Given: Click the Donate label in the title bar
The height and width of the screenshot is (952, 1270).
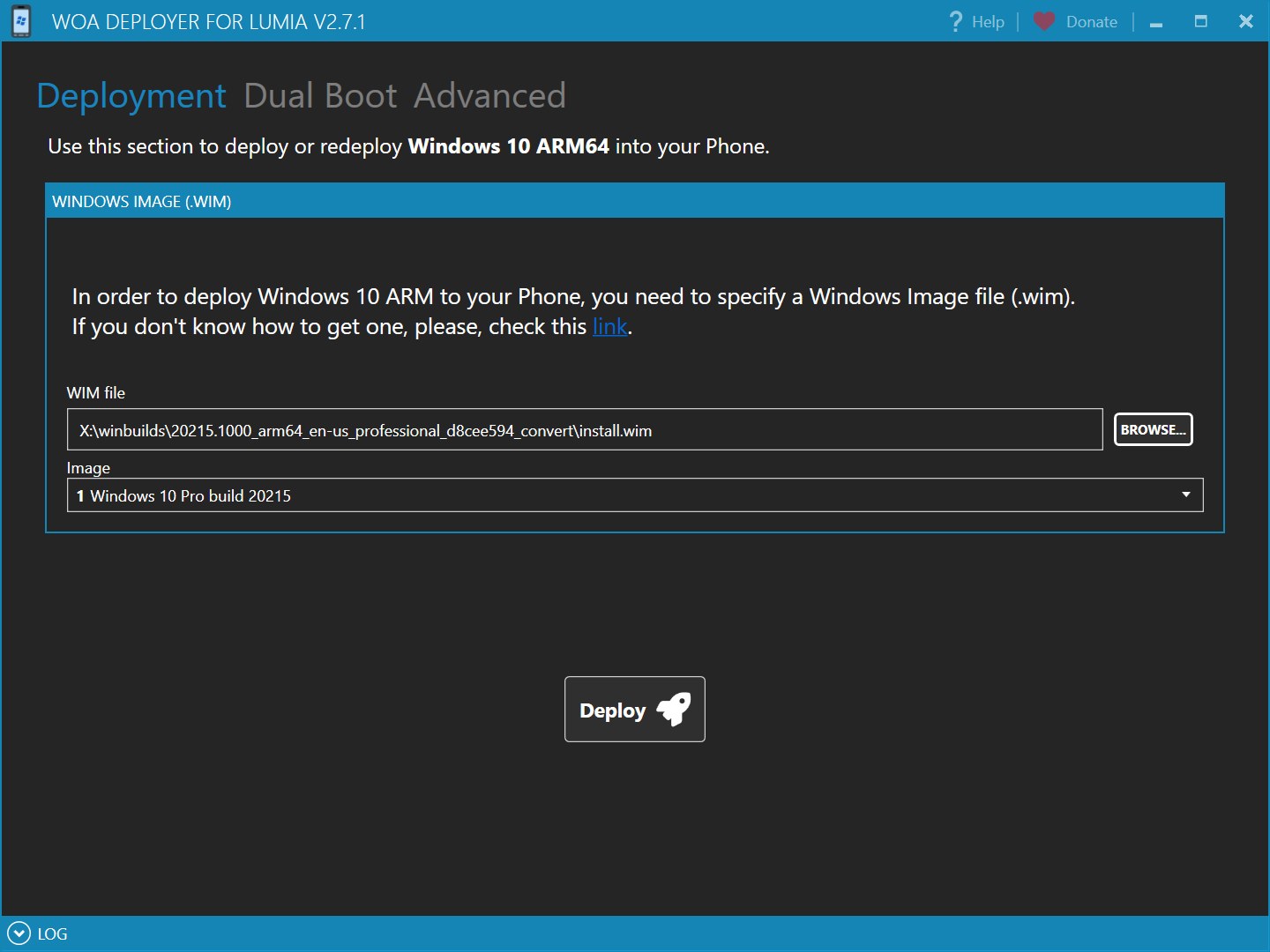Looking at the screenshot, I should click(x=1091, y=22).
